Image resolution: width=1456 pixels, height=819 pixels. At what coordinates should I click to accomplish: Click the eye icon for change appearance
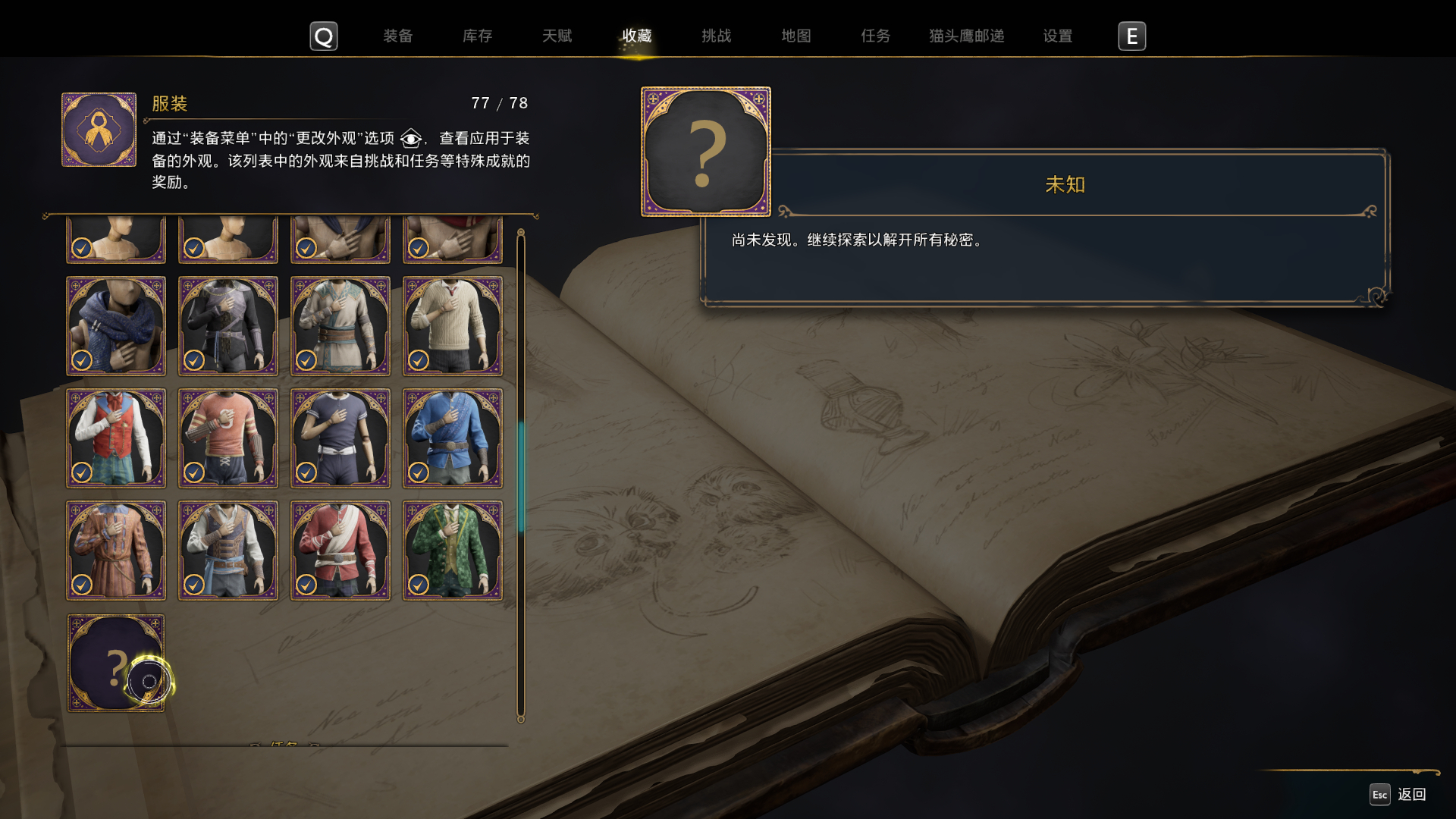410,139
